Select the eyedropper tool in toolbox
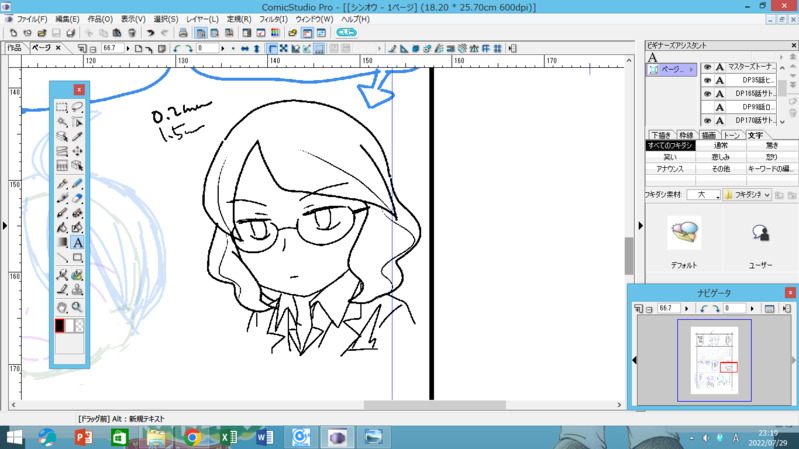This screenshot has width=799, height=449. coord(77,137)
